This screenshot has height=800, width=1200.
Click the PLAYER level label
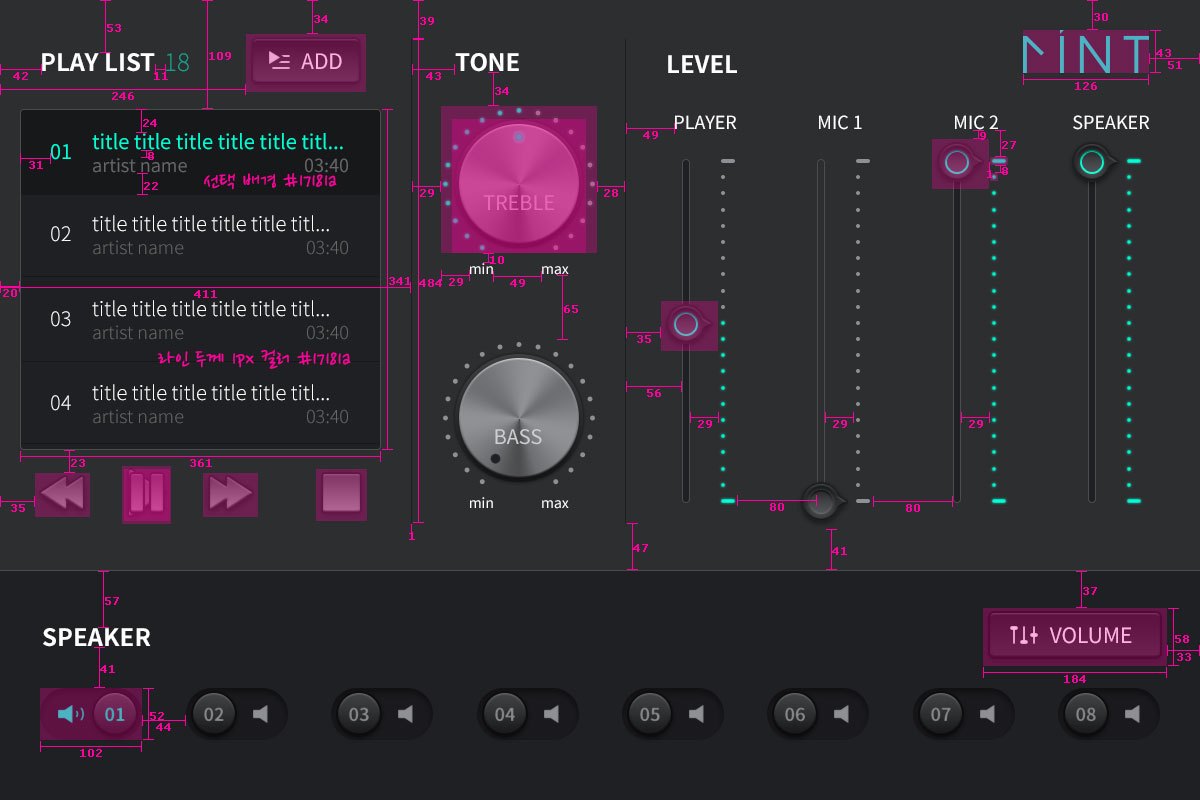(x=705, y=123)
